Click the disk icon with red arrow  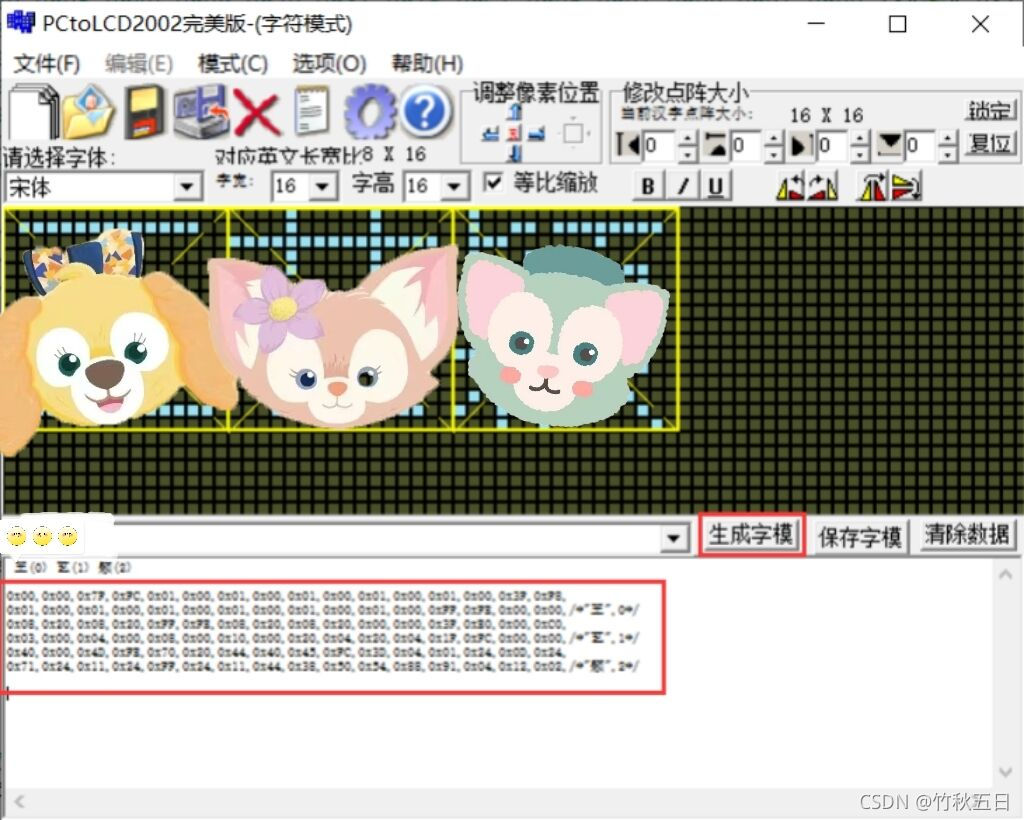tap(201, 112)
